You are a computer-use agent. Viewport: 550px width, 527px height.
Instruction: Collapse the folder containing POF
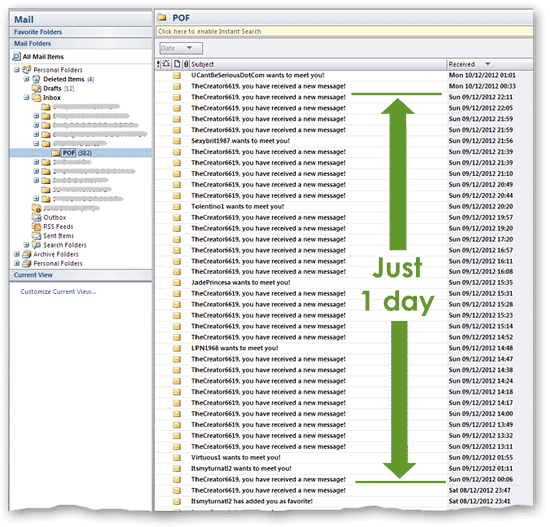[36, 143]
